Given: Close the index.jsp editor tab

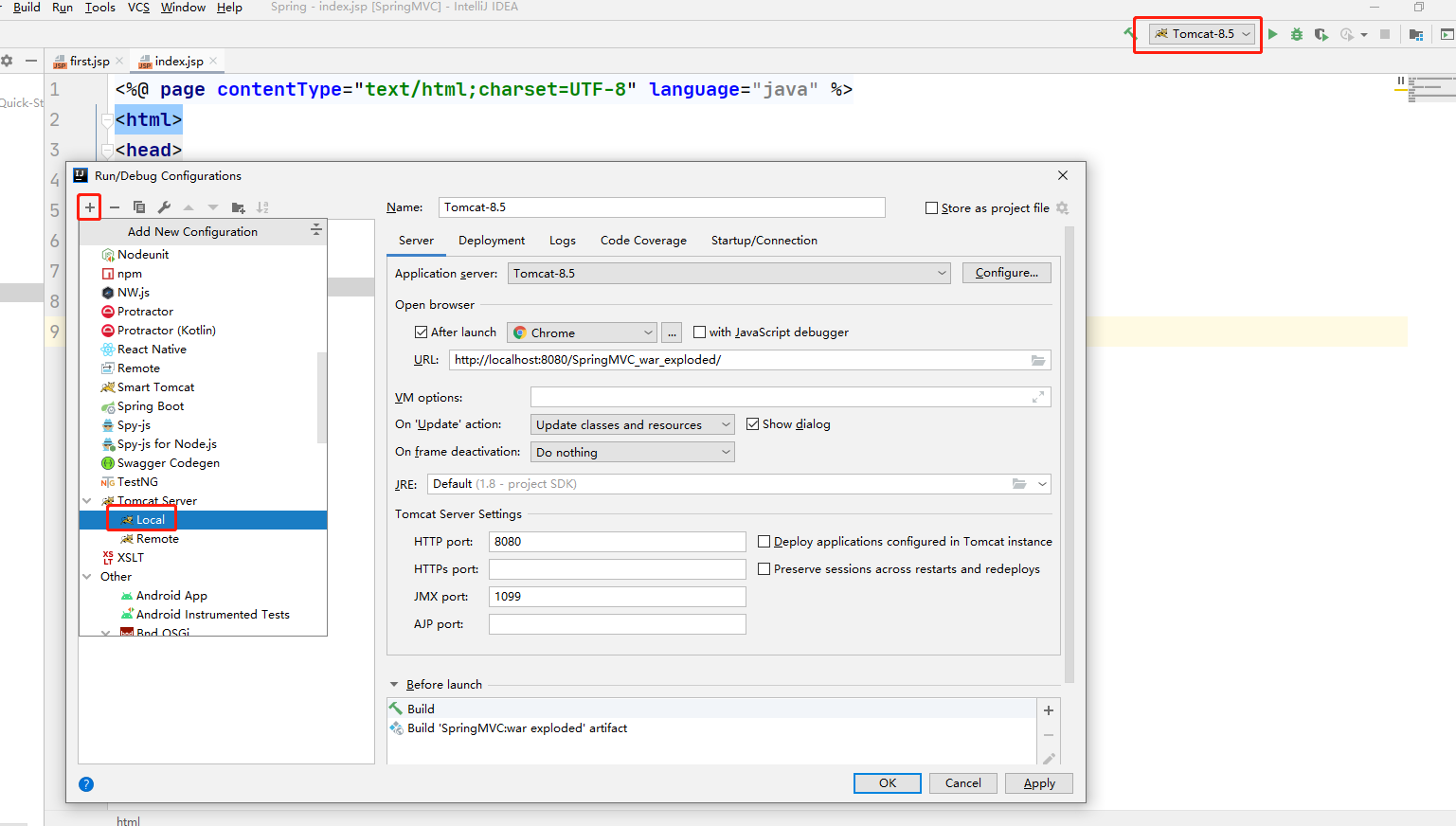Looking at the screenshot, I should (x=214, y=61).
